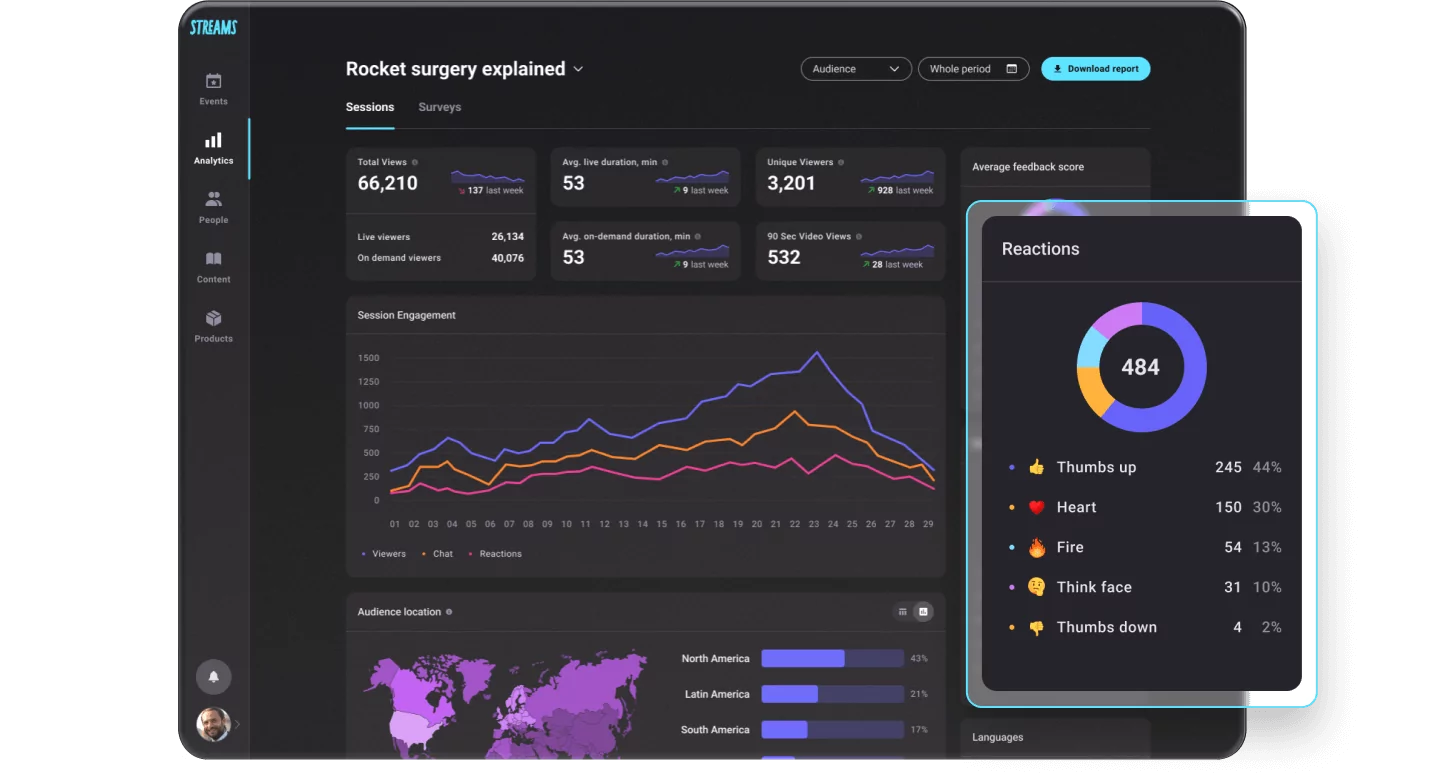Click info icon beside 90 Sec Video Views
This screenshot has width=1456, height=780.
click(859, 237)
